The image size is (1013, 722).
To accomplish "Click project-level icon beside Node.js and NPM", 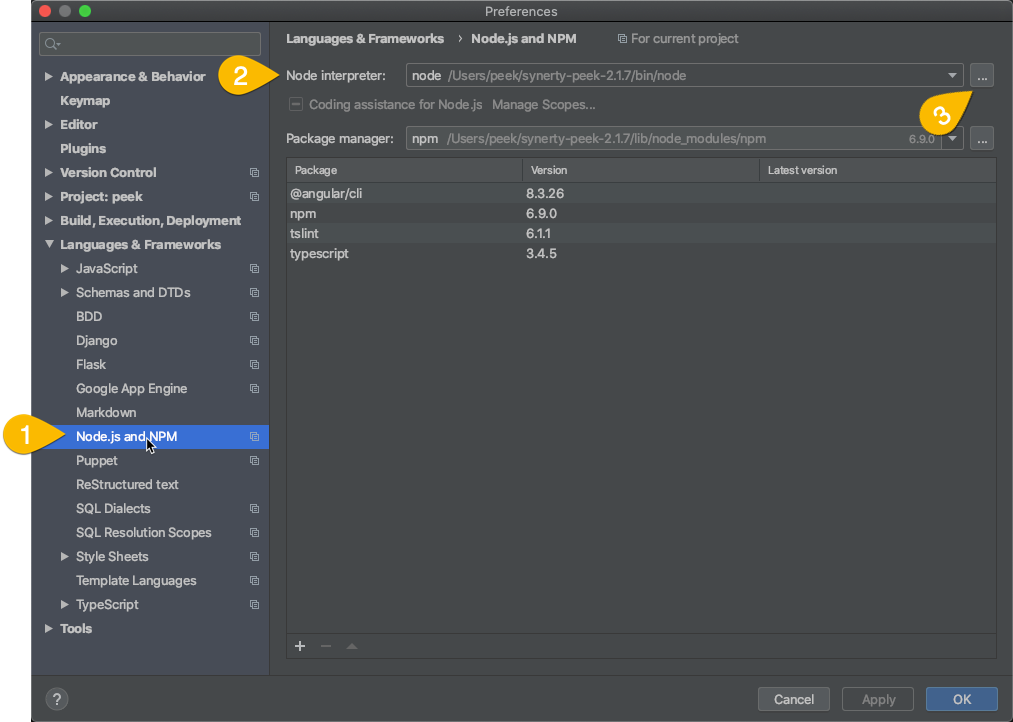I will tap(255, 437).
